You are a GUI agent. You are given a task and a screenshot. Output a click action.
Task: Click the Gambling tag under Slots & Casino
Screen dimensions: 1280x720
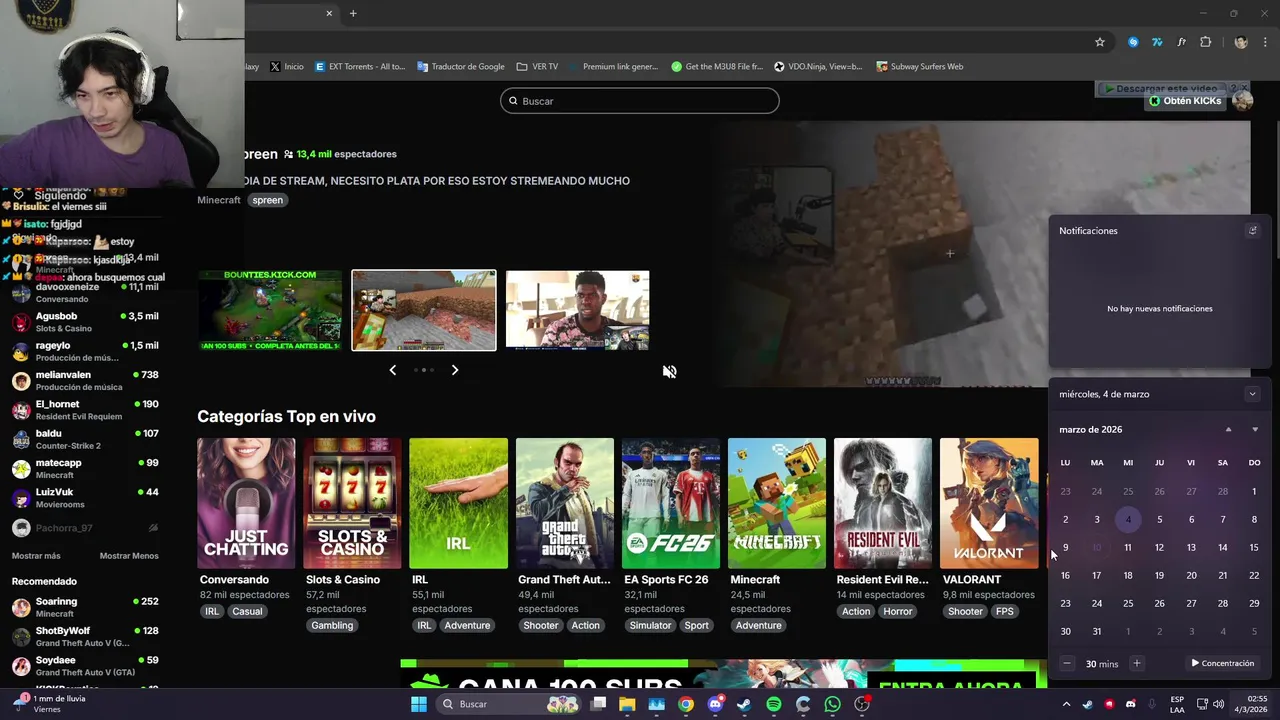(x=332, y=625)
